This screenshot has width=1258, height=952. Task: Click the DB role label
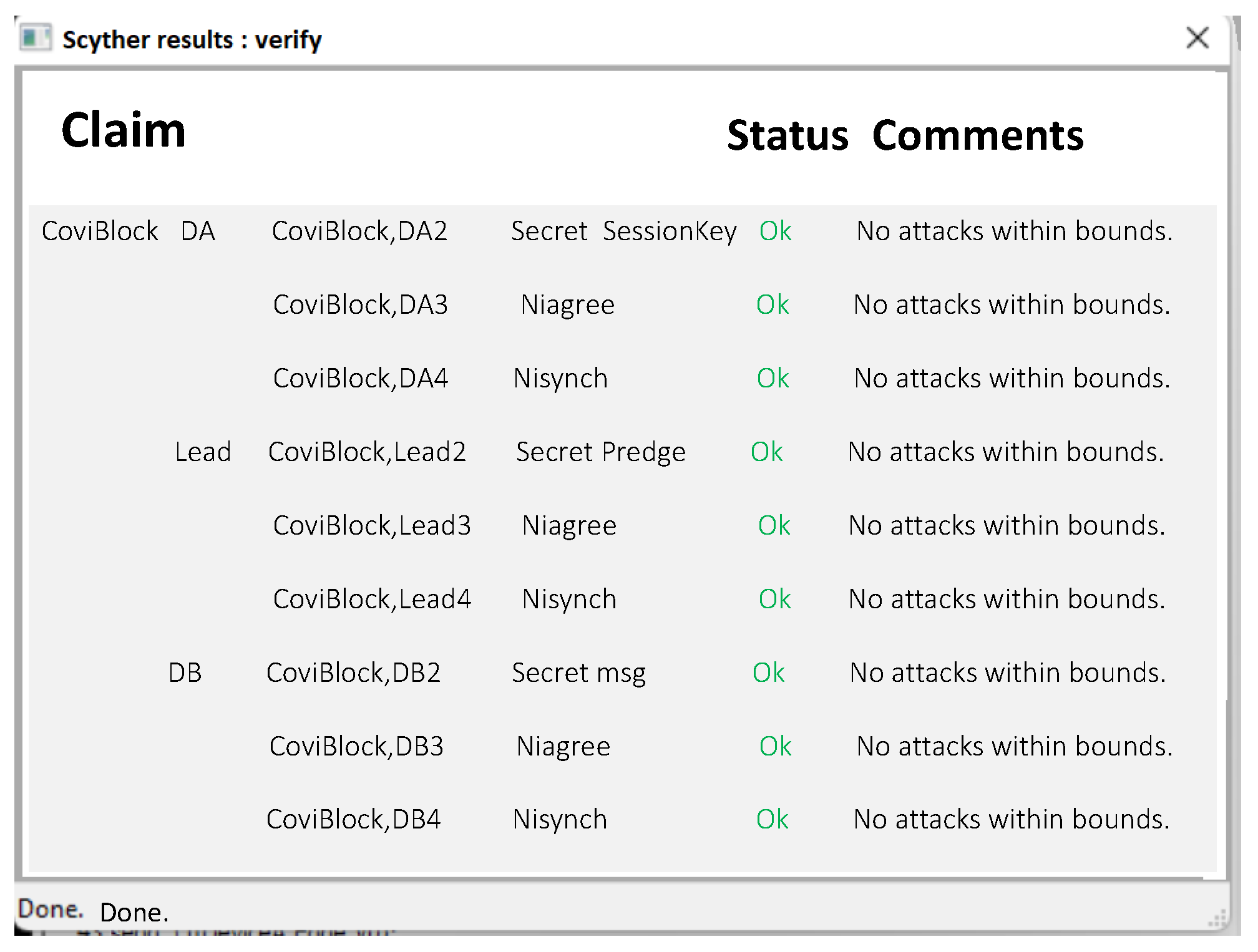185,673
